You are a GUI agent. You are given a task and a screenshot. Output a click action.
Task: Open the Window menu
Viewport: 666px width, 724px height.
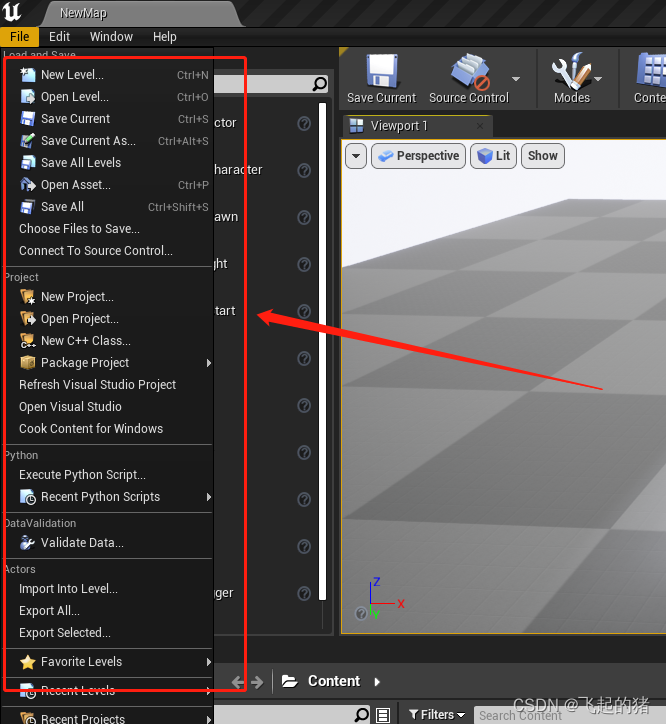point(111,36)
